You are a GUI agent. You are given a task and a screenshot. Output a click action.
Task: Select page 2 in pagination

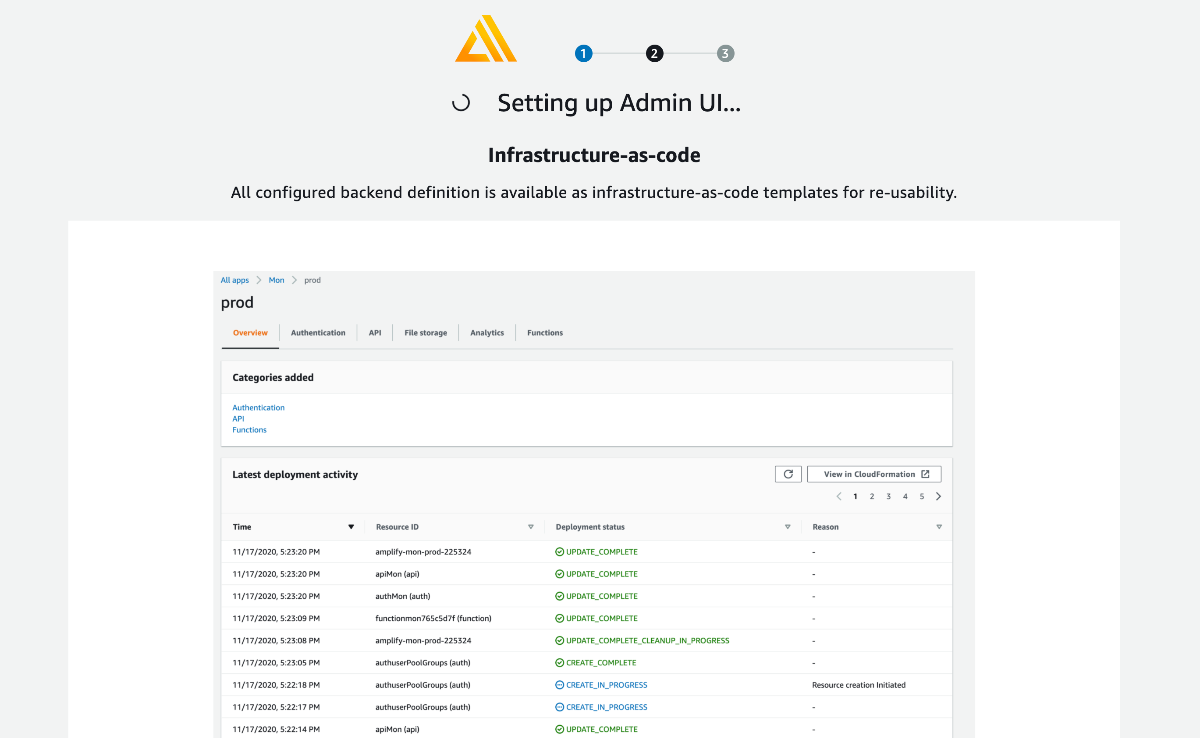point(872,496)
